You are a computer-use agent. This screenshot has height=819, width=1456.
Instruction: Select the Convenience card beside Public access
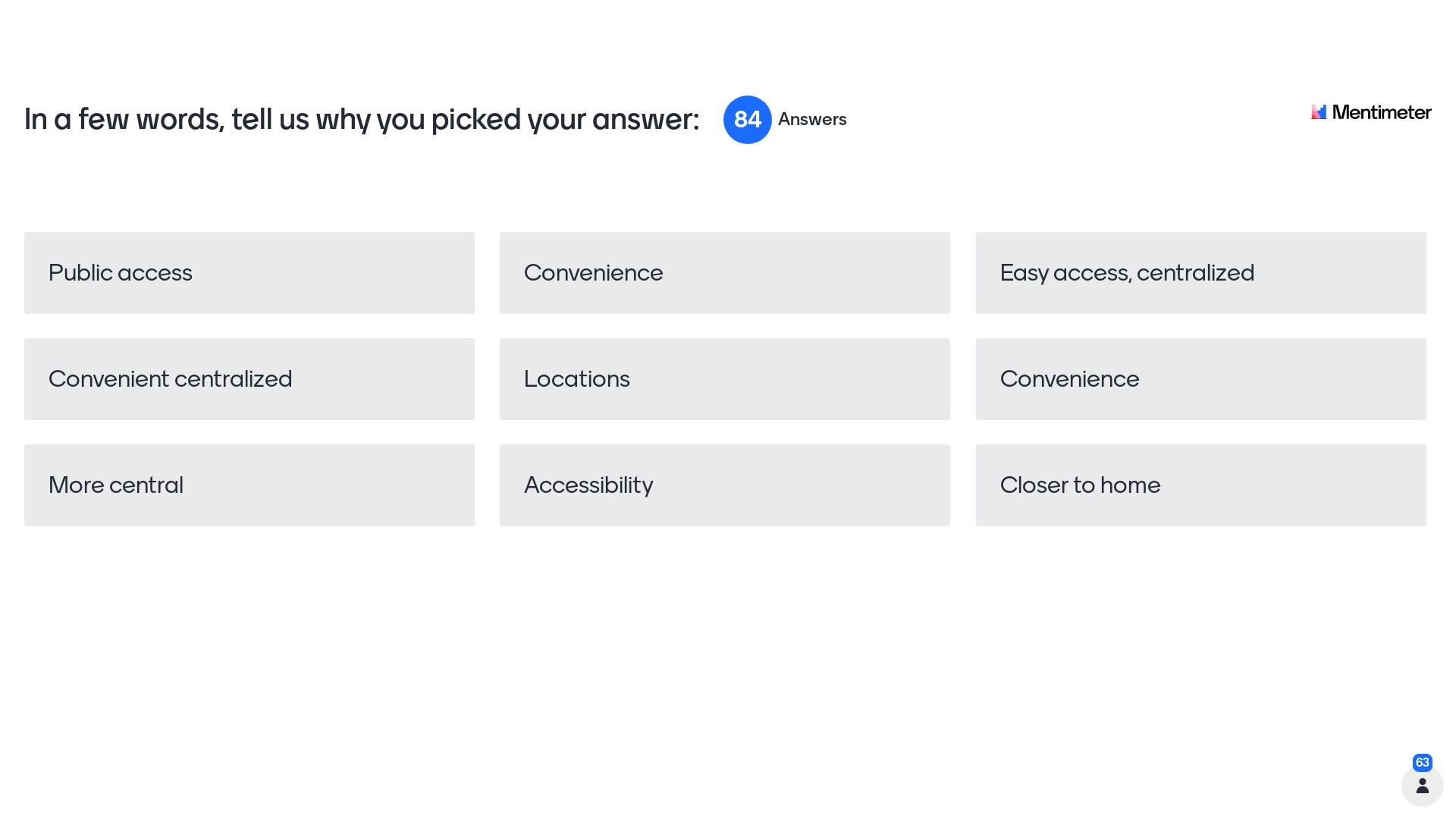724,273
